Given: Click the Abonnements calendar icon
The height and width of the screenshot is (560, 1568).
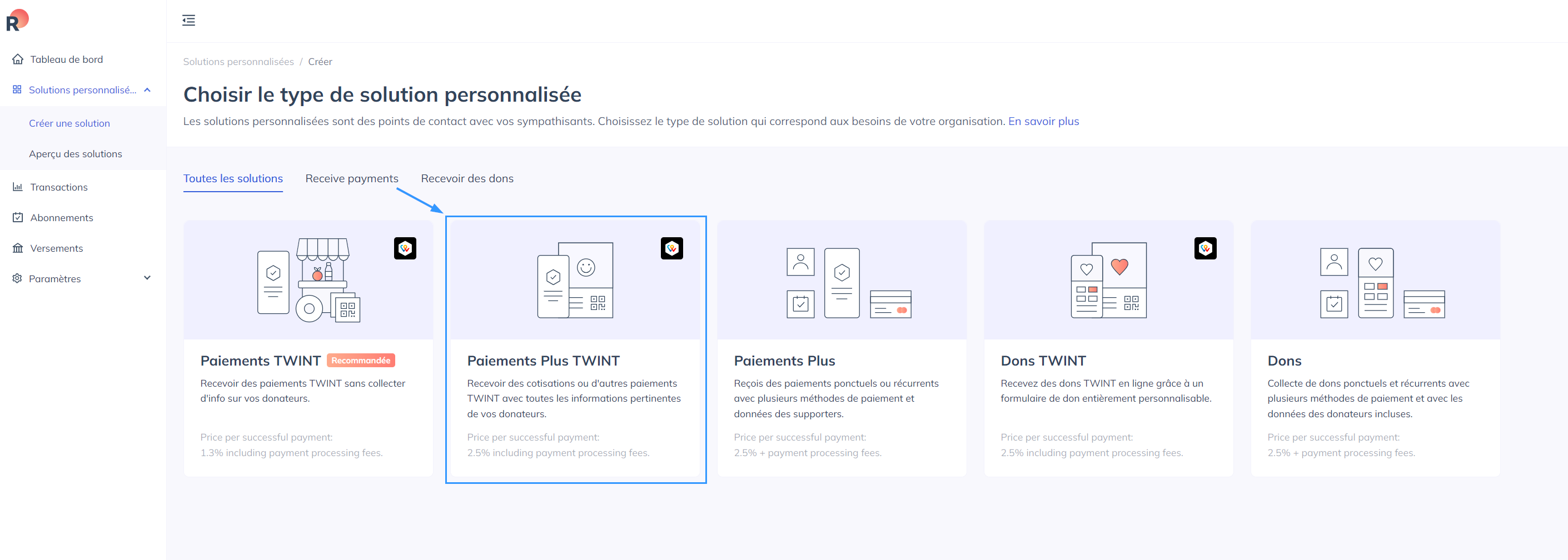Looking at the screenshot, I should pos(18,218).
